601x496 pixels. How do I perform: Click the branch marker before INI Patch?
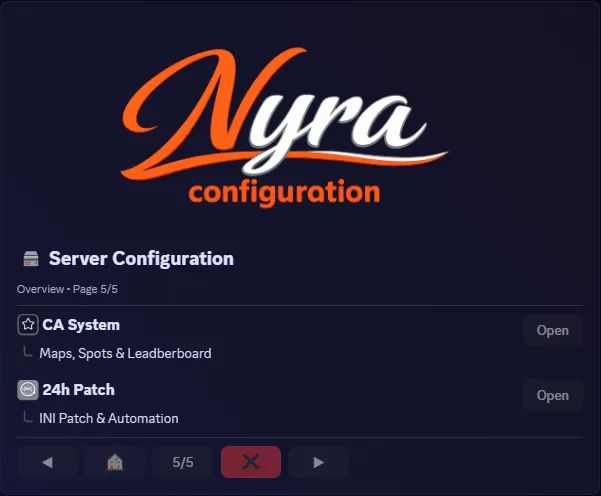[27, 417]
